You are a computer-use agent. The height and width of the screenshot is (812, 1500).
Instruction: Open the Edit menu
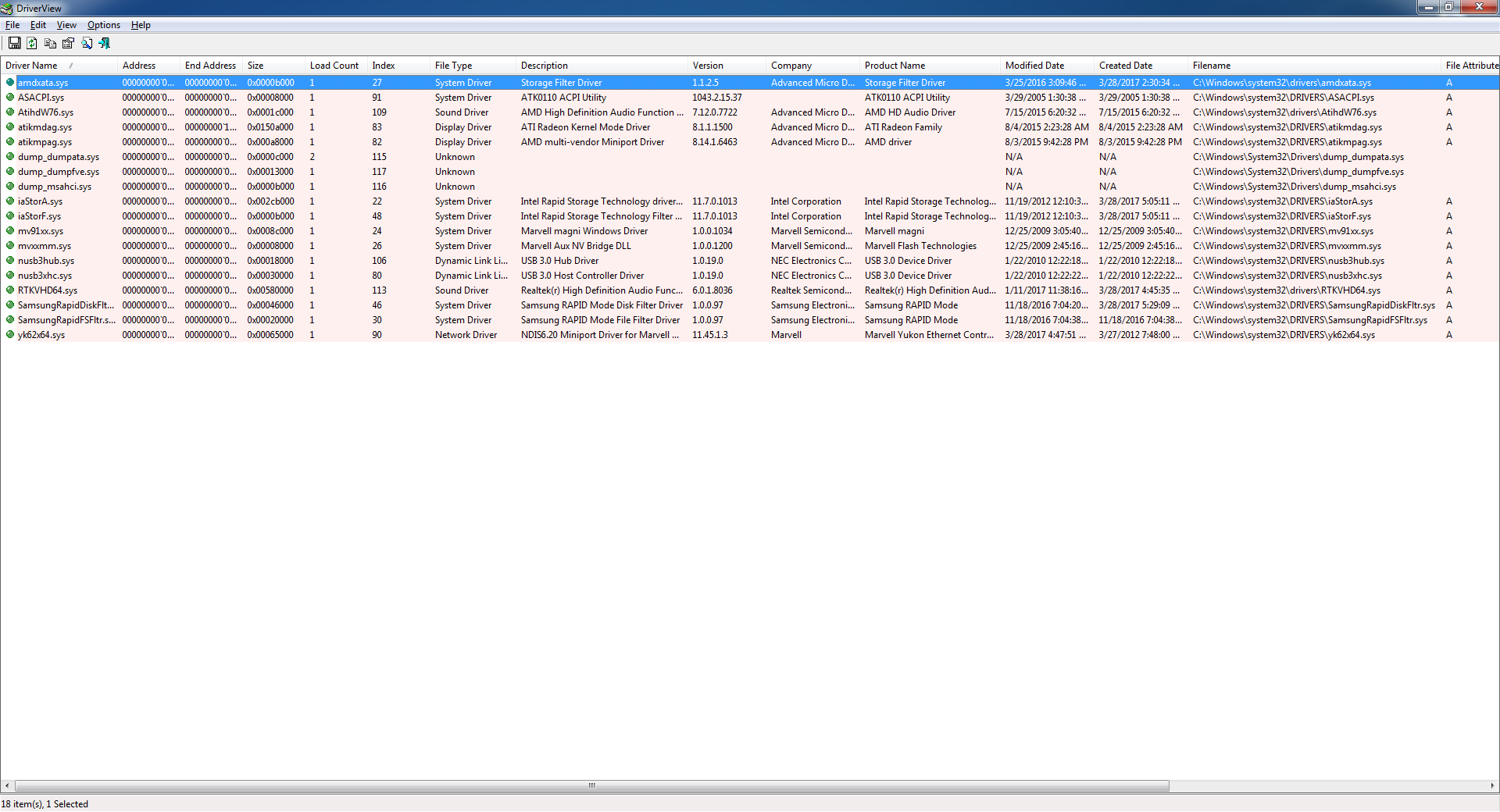click(38, 25)
